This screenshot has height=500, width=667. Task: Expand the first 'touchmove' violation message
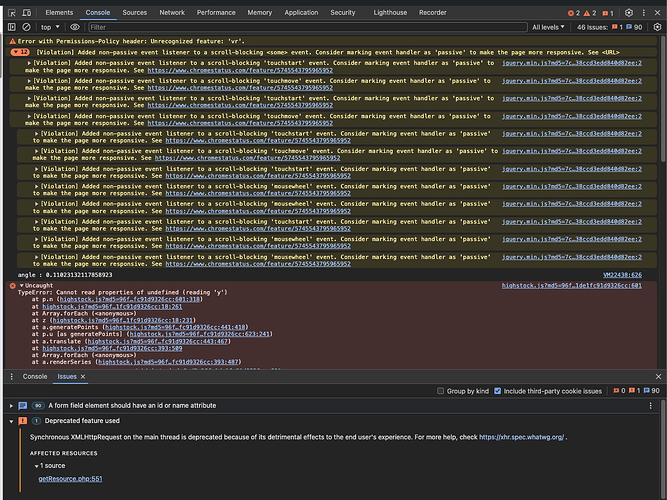(29, 81)
